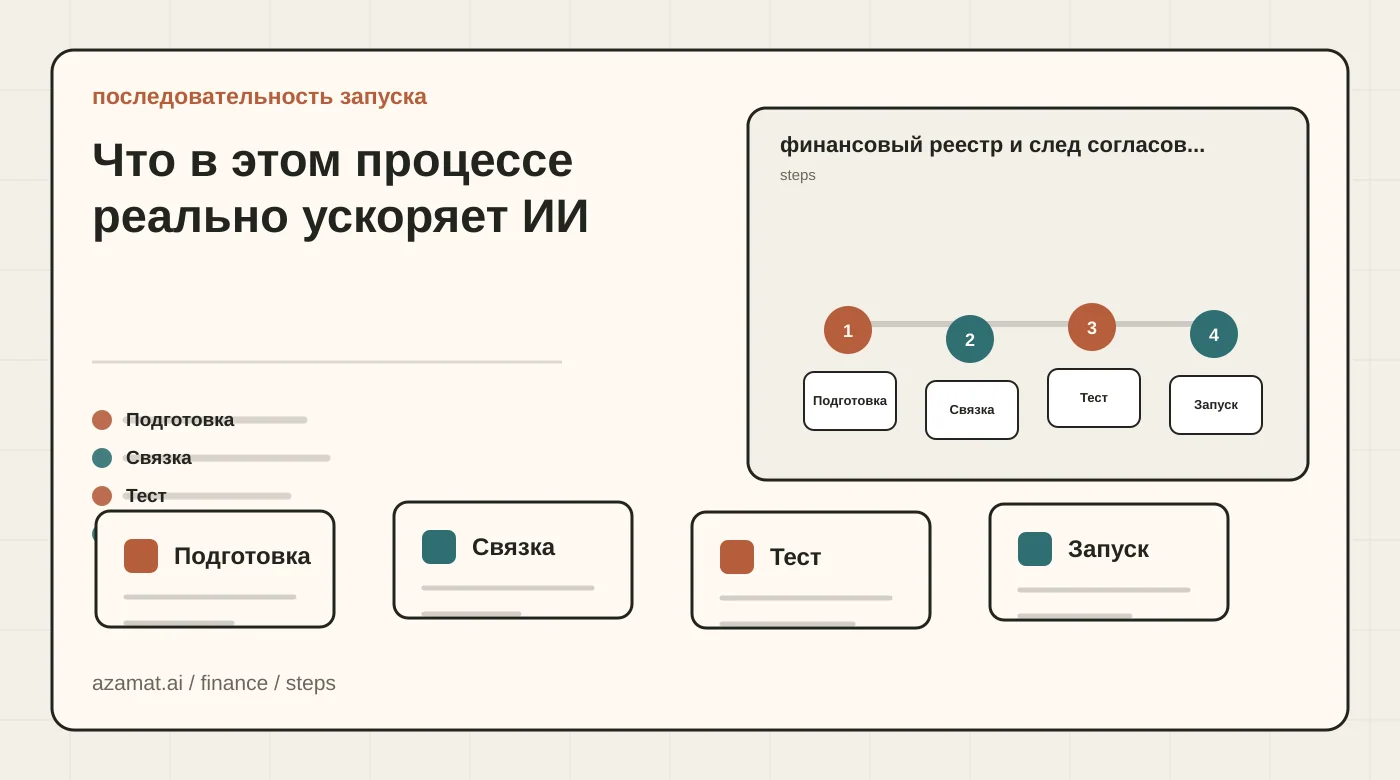The width and height of the screenshot is (1400, 780).
Task: Open the large Связка card title
Action: (x=513, y=547)
